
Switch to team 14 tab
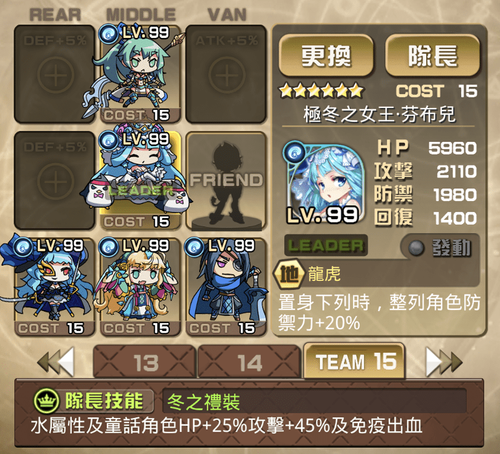(250, 362)
